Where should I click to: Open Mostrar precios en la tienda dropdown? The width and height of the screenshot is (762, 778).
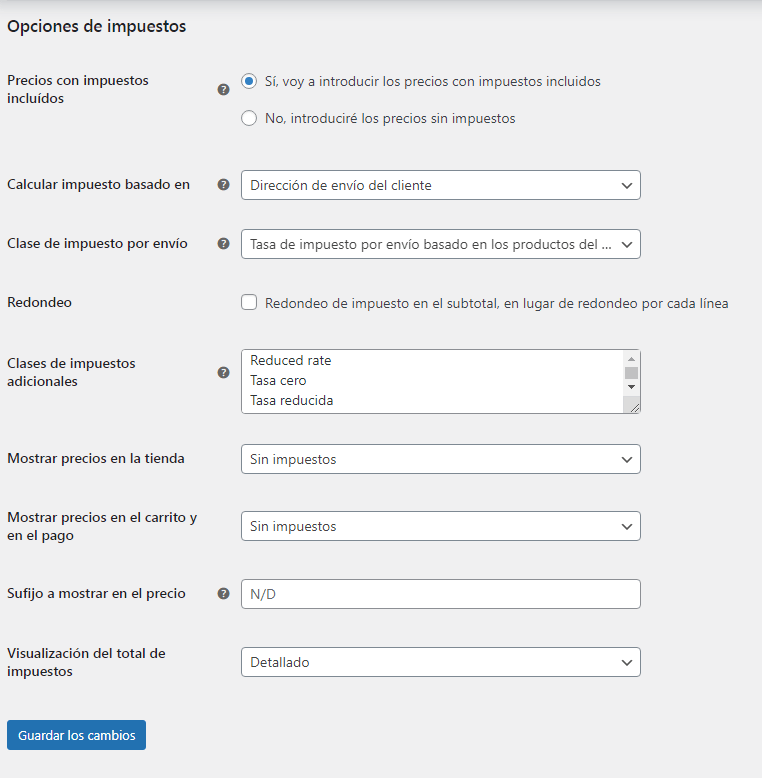click(441, 459)
